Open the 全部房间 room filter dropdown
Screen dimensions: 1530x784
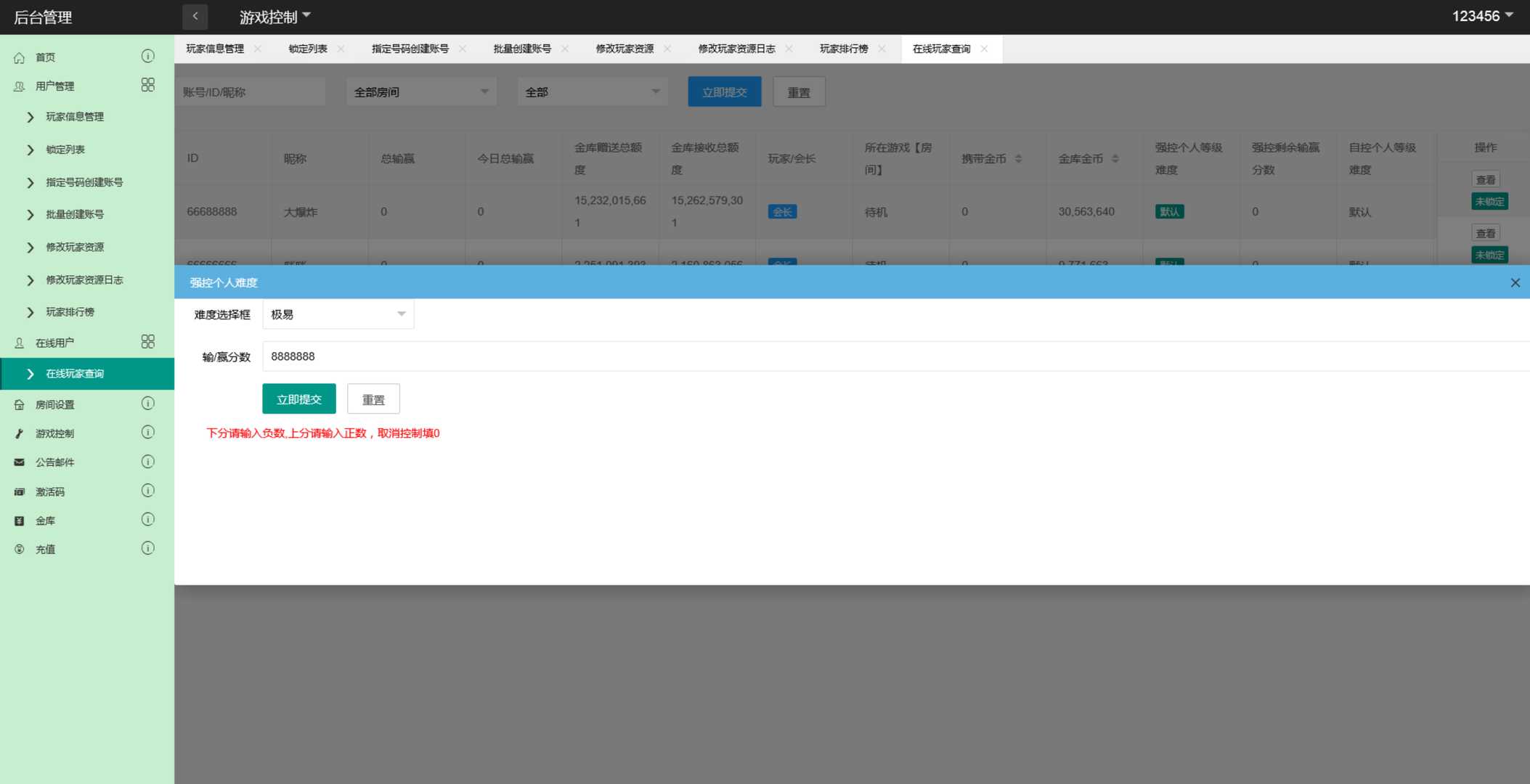click(421, 91)
